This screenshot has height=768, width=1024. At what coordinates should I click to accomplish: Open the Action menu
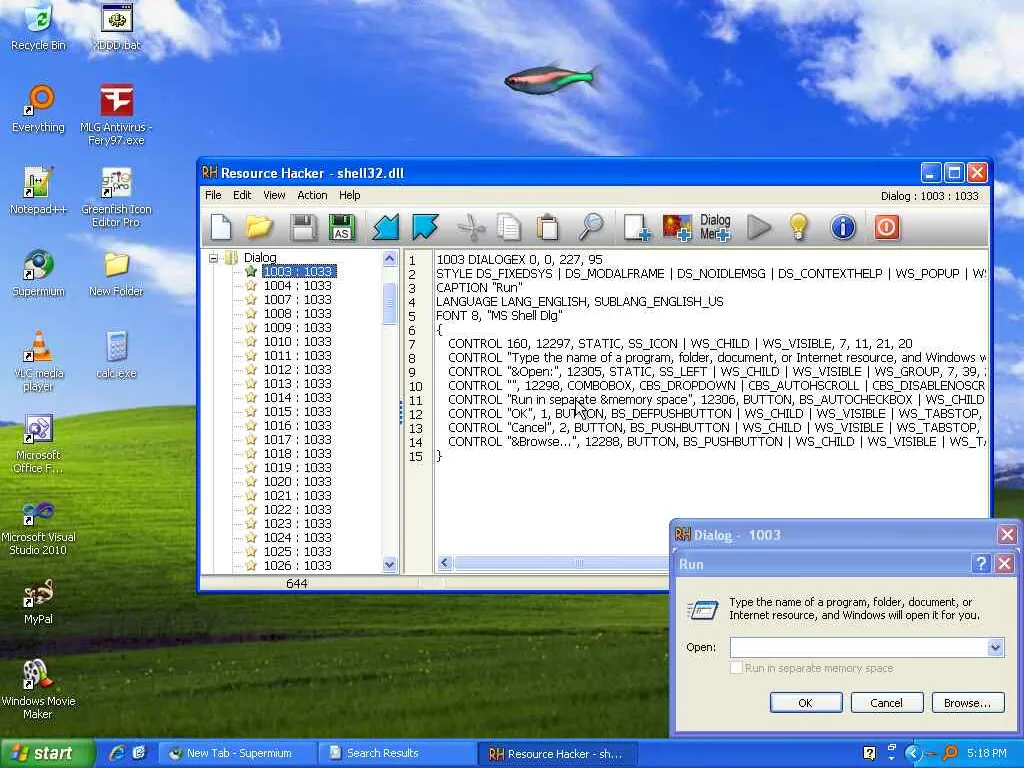click(x=312, y=195)
